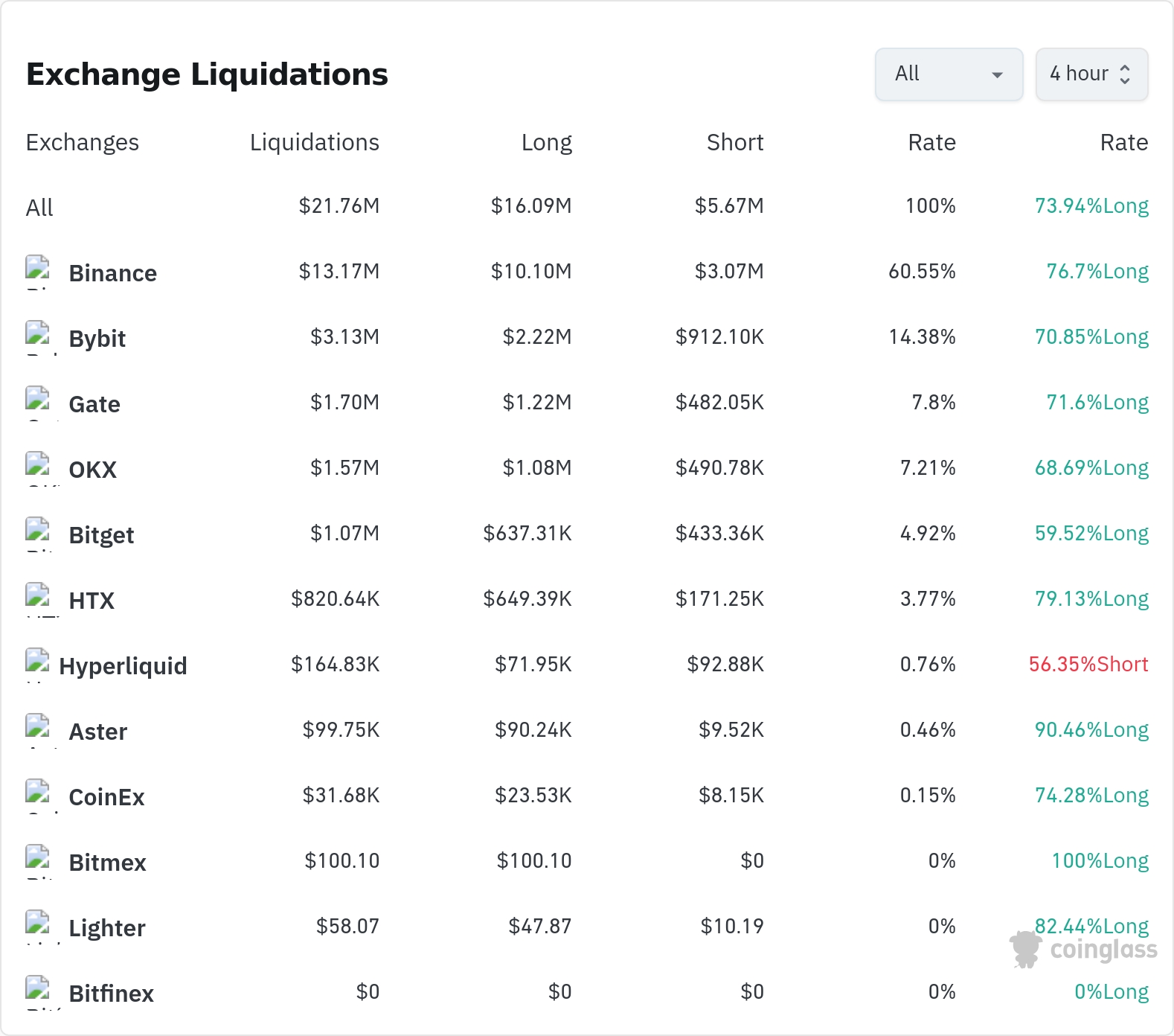
Task: Open the Bitmex exchange link
Action: [x=107, y=863]
